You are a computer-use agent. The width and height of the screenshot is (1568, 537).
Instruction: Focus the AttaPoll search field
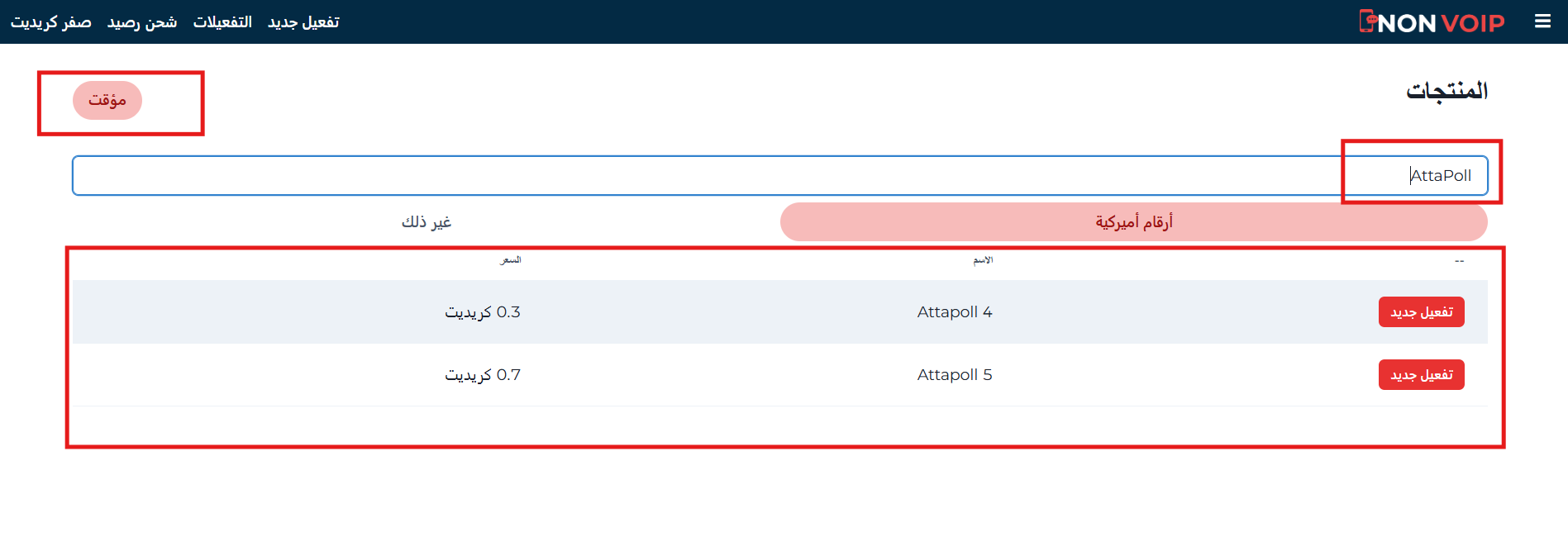779,176
